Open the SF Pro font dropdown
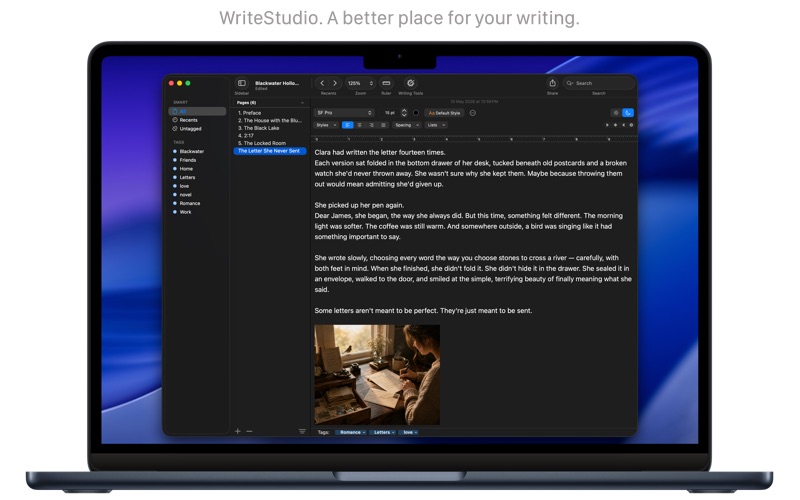The image size is (800, 500). coord(344,113)
